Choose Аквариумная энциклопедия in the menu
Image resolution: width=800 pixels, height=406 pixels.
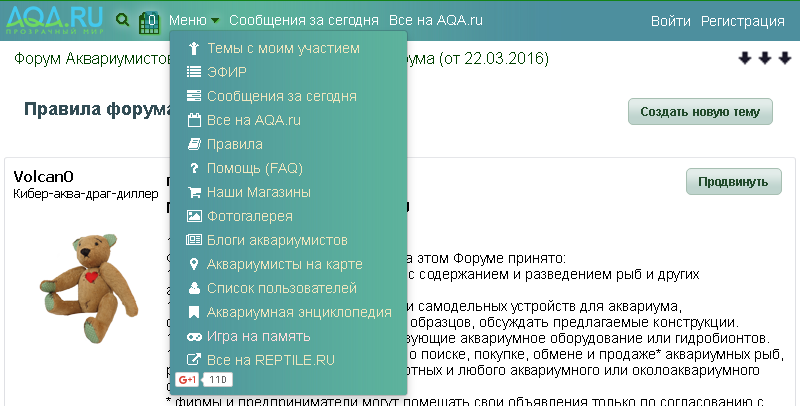pos(299,312)
